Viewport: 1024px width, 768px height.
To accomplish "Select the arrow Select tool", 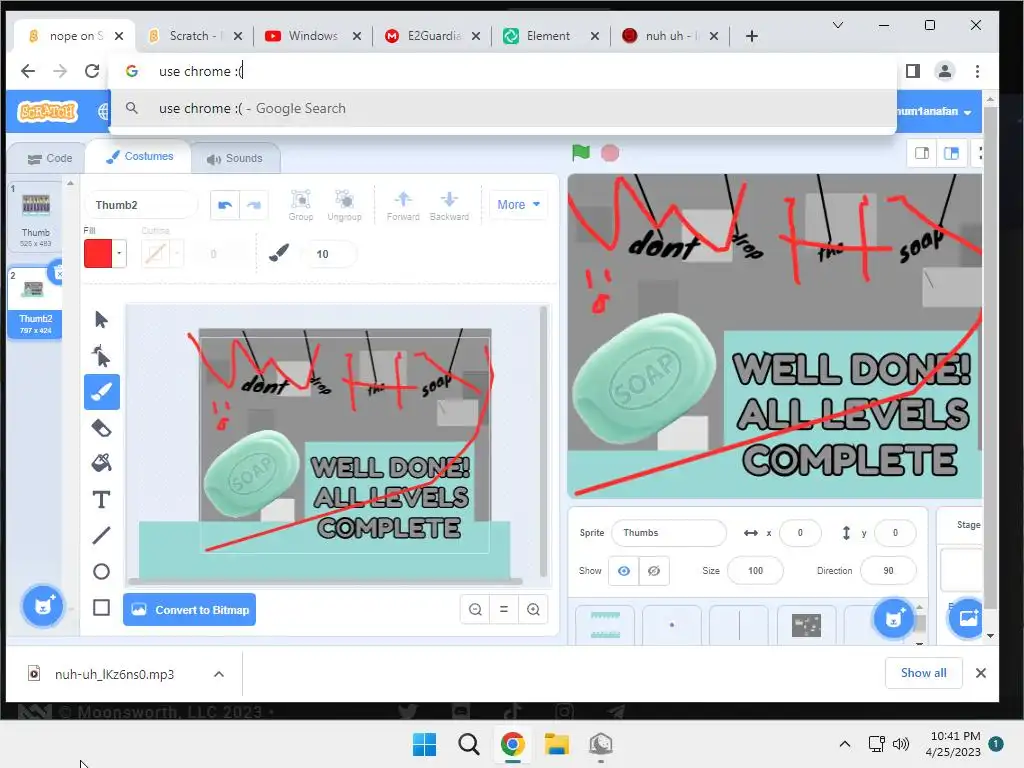I will click(101, 319).
